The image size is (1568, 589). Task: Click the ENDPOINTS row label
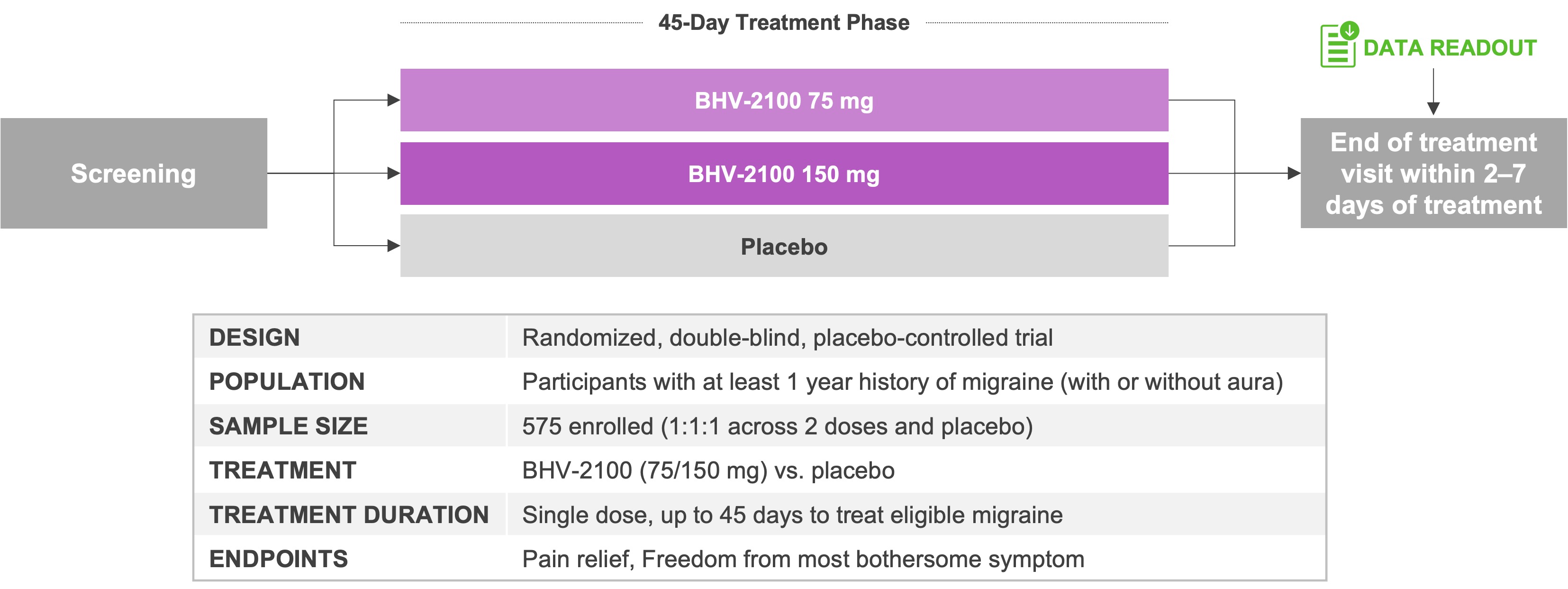click(278, 559)
